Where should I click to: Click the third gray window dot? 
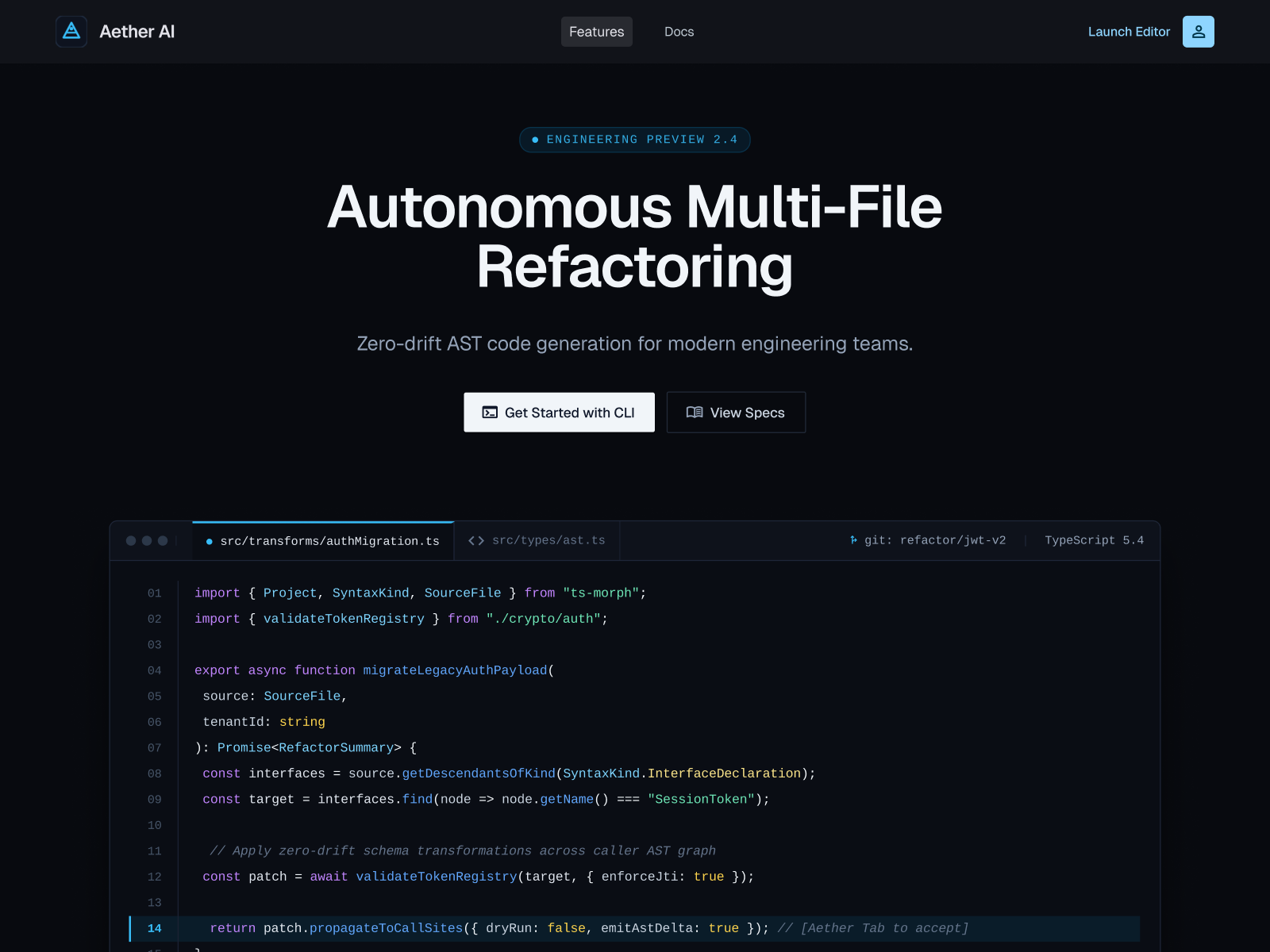click(x=163, y=541)
